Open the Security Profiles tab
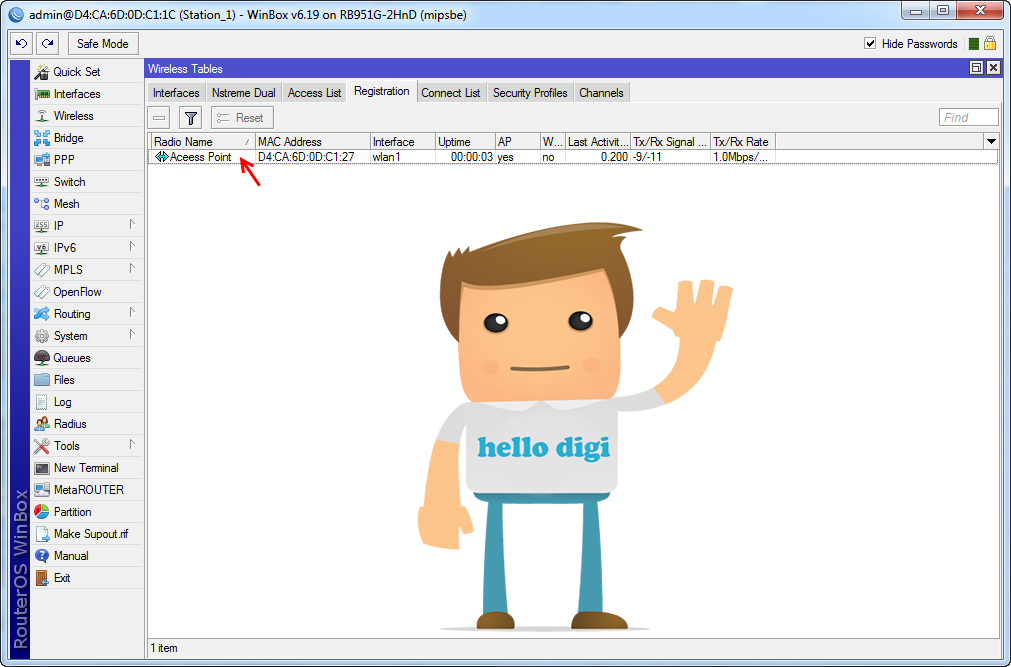Viewport: 1011px width, 667px height. [530, 93]
